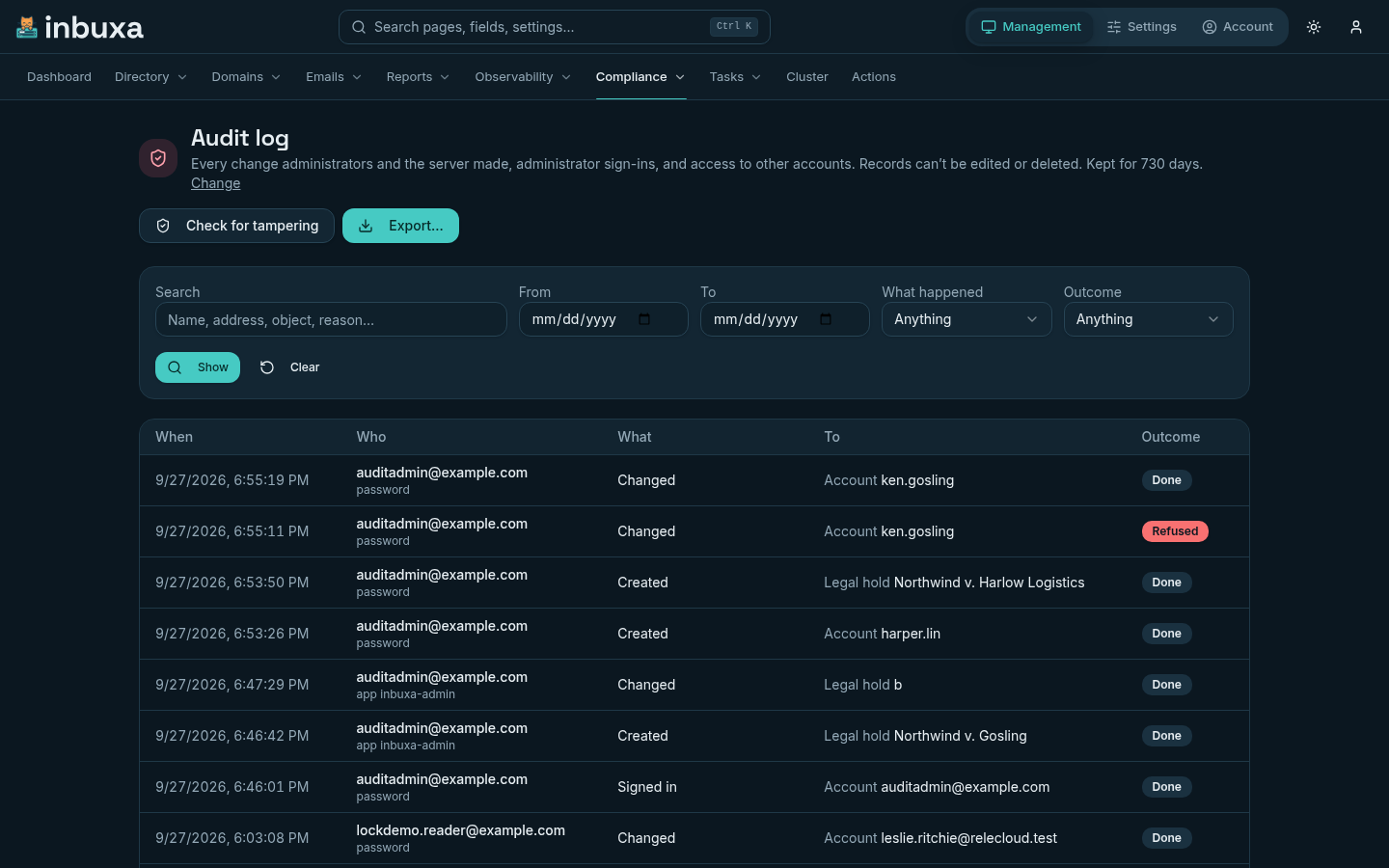This screenshot has height=868, width=1389.
Task: Open the Actions page
Action: coord(874,77)
